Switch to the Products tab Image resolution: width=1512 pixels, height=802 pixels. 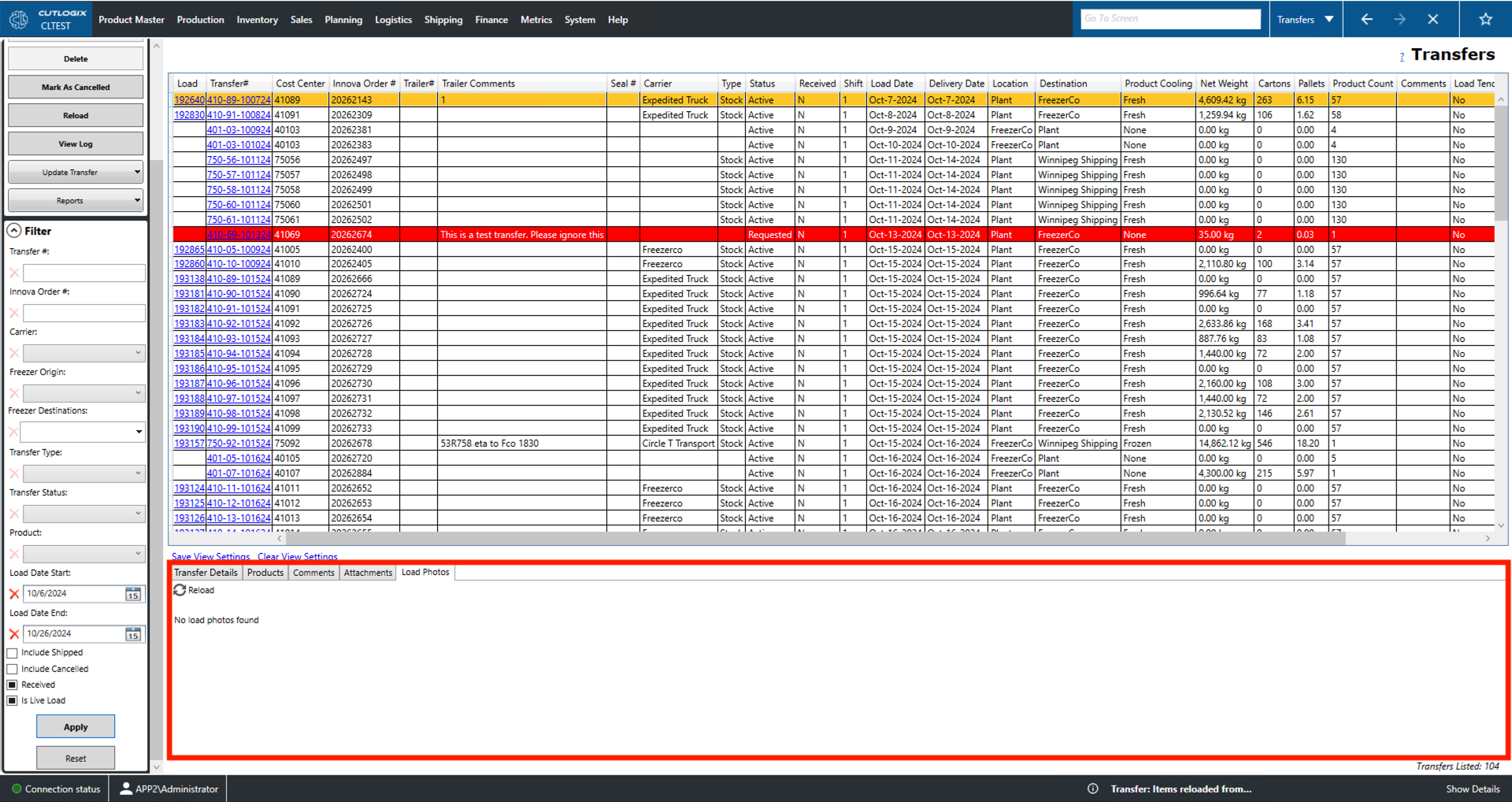(x=265, y=572)
